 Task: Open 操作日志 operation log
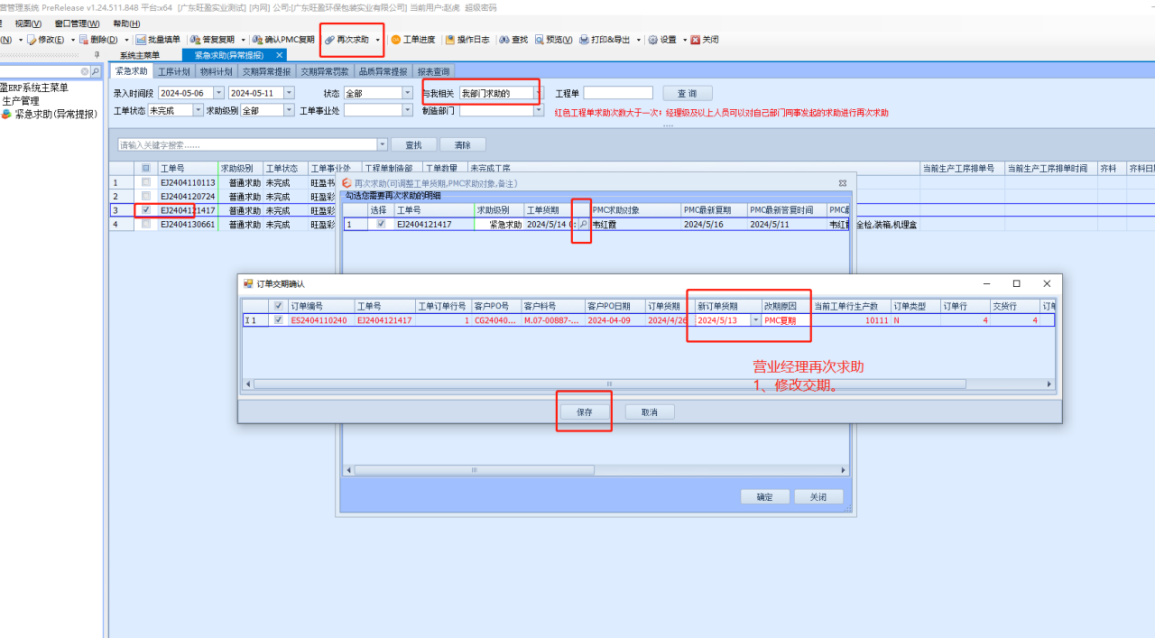[x=467, y=40]
